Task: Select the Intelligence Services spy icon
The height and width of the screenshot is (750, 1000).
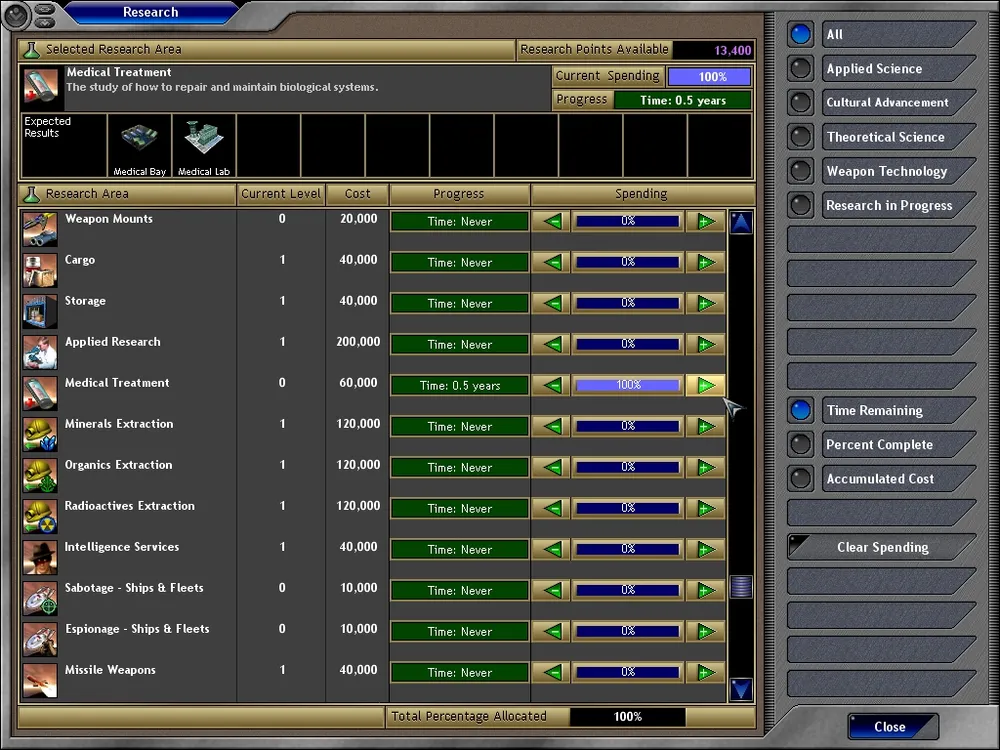Action: [x=40, y=557]
